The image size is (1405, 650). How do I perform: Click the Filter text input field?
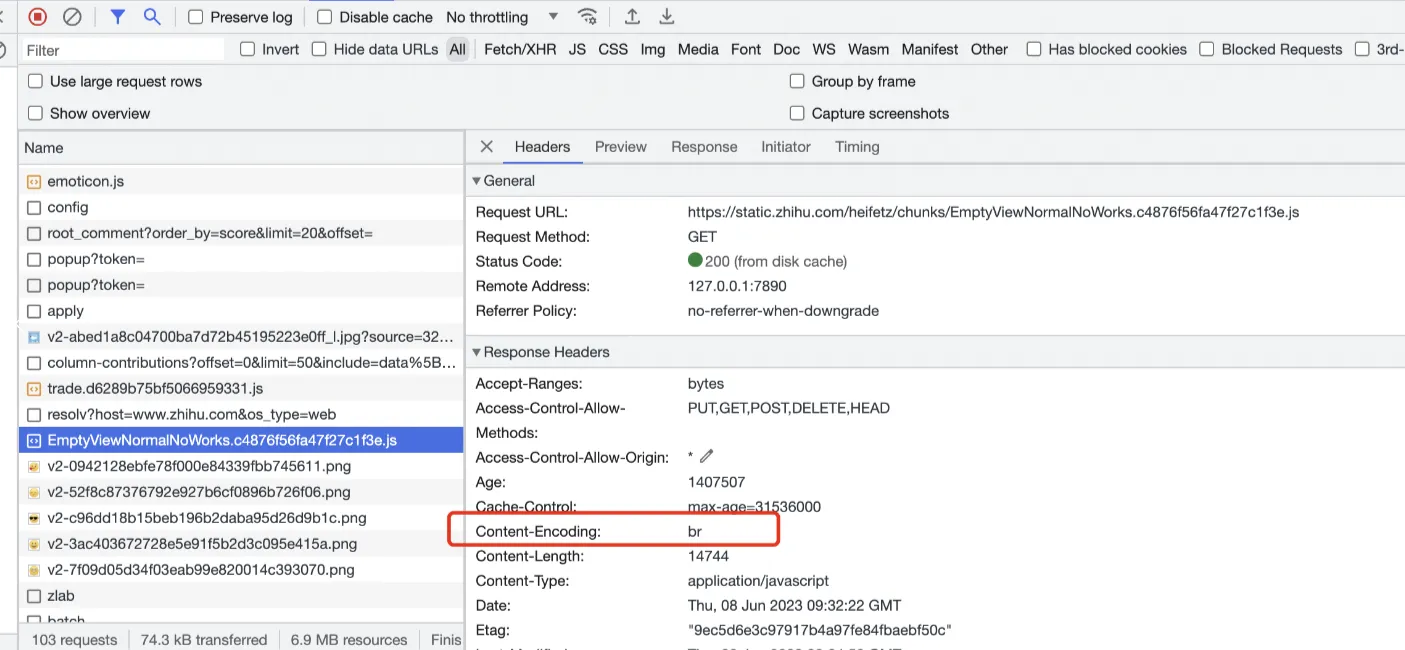pyautogui.click(x=120, y=50)
